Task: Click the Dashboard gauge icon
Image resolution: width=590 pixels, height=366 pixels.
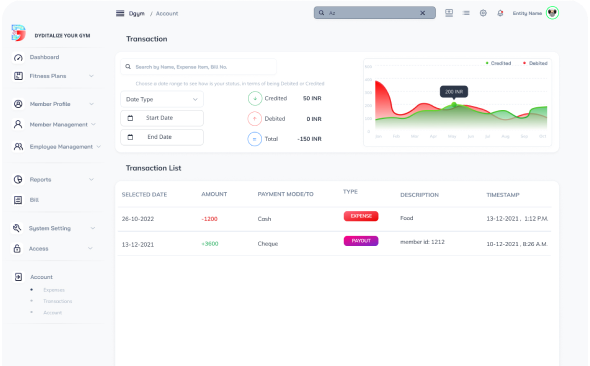Action: click(18, 58)
